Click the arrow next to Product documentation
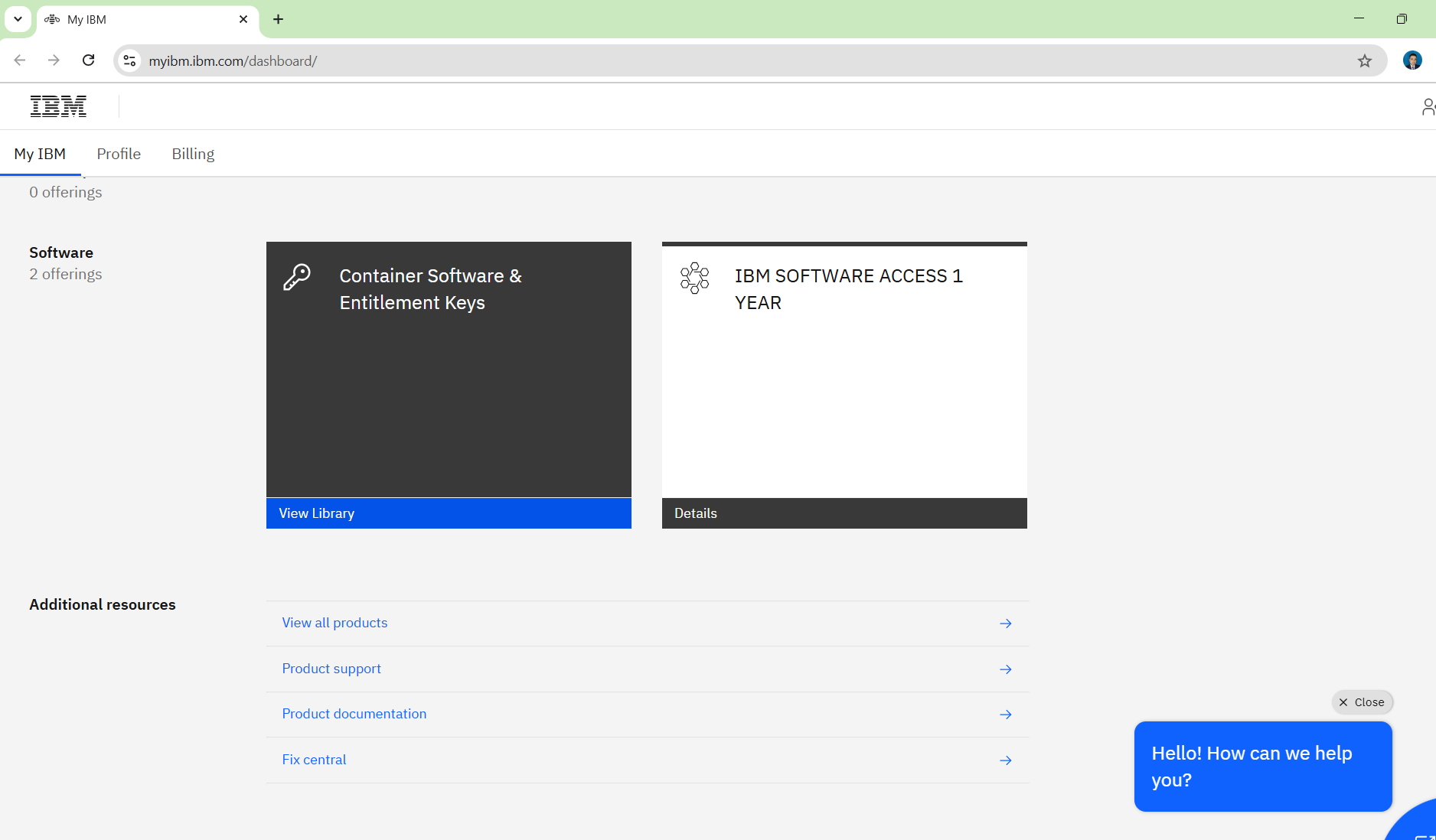The image size is (1436, 840). [x=1006, y=715]
